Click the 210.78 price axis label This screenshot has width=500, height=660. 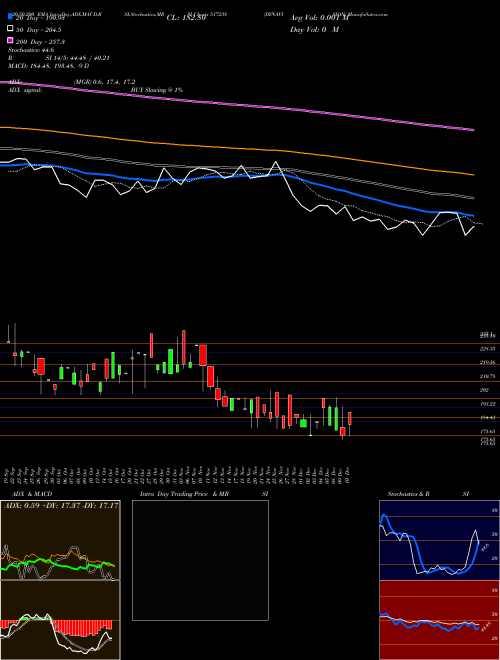pos(487,376)
